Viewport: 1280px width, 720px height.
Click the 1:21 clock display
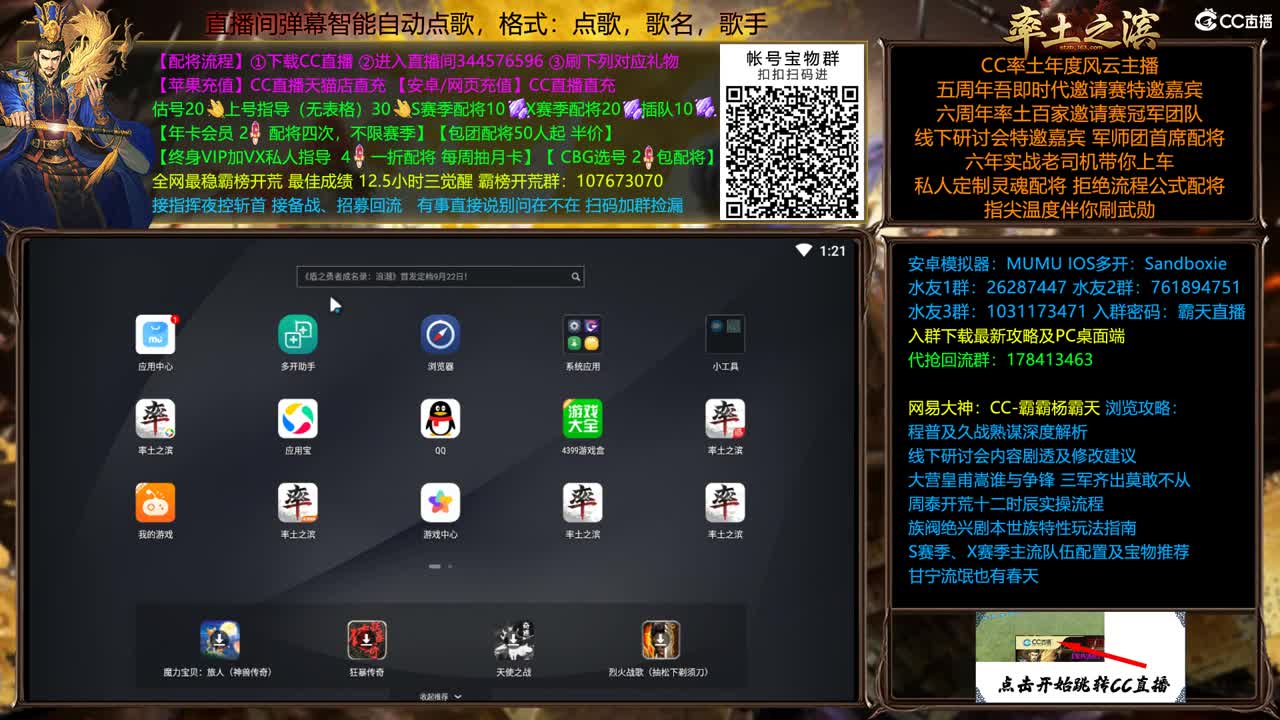point(832,251)
